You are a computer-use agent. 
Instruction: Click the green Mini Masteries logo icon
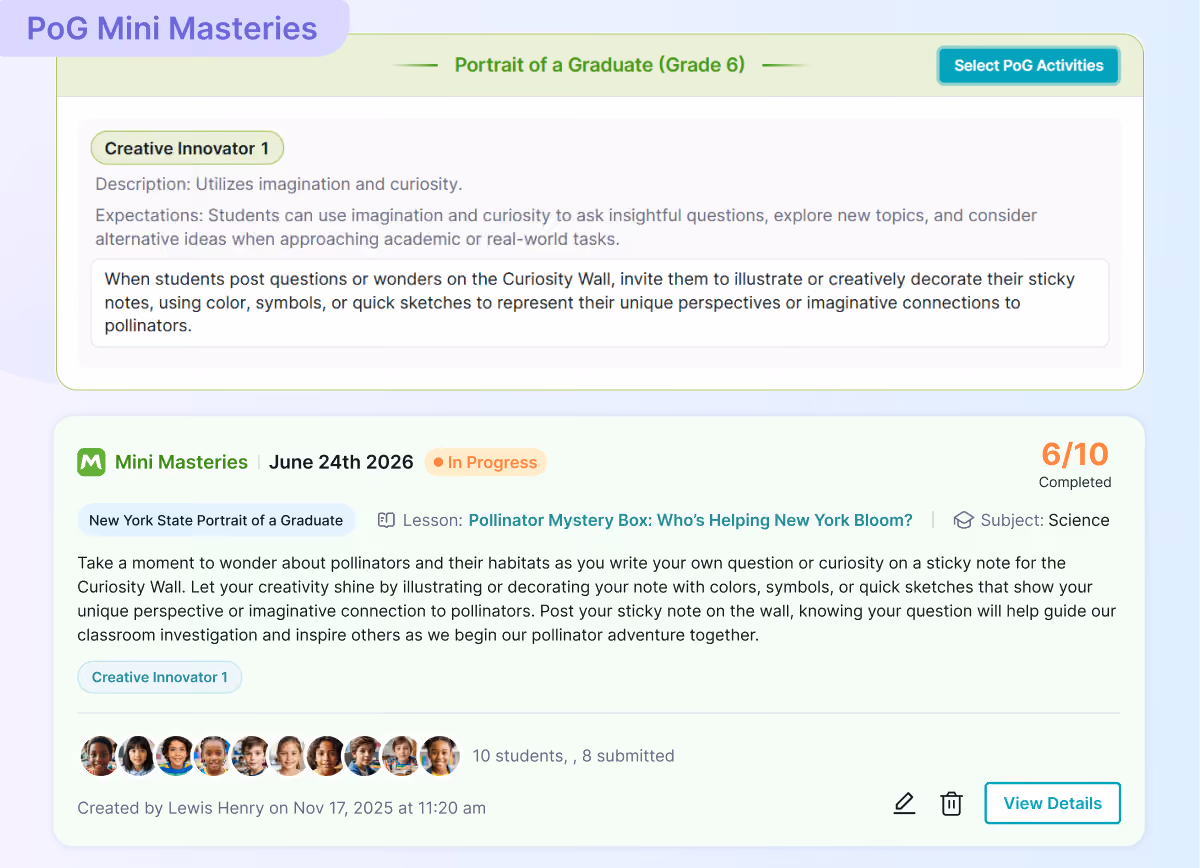pyautogui.click(x=91, y=462)
